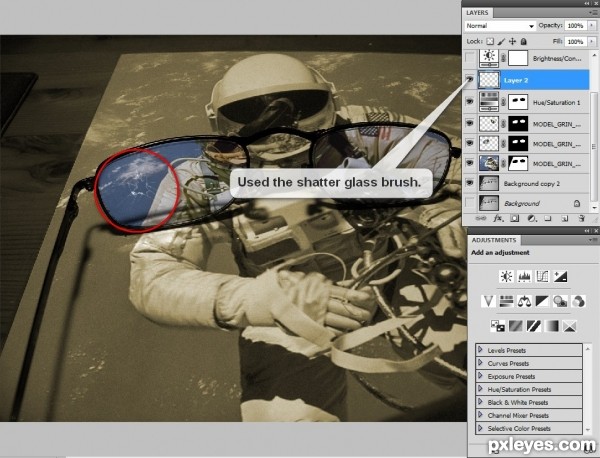Add an Exposure adjustment
Viewport: 600px width, 458px height.
click(x=560, y=276)
